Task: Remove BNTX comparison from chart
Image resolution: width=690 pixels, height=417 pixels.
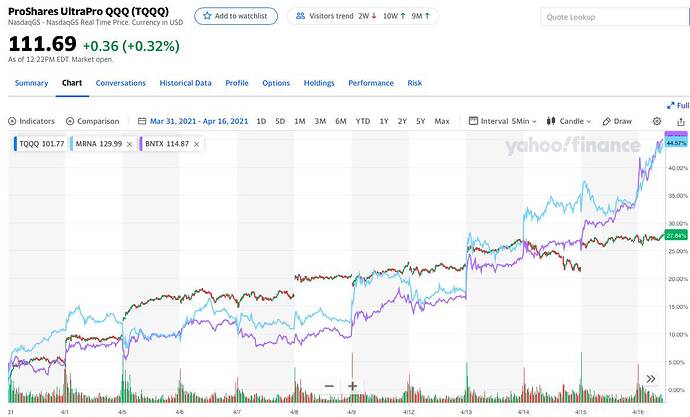Action: click(197, 144)
